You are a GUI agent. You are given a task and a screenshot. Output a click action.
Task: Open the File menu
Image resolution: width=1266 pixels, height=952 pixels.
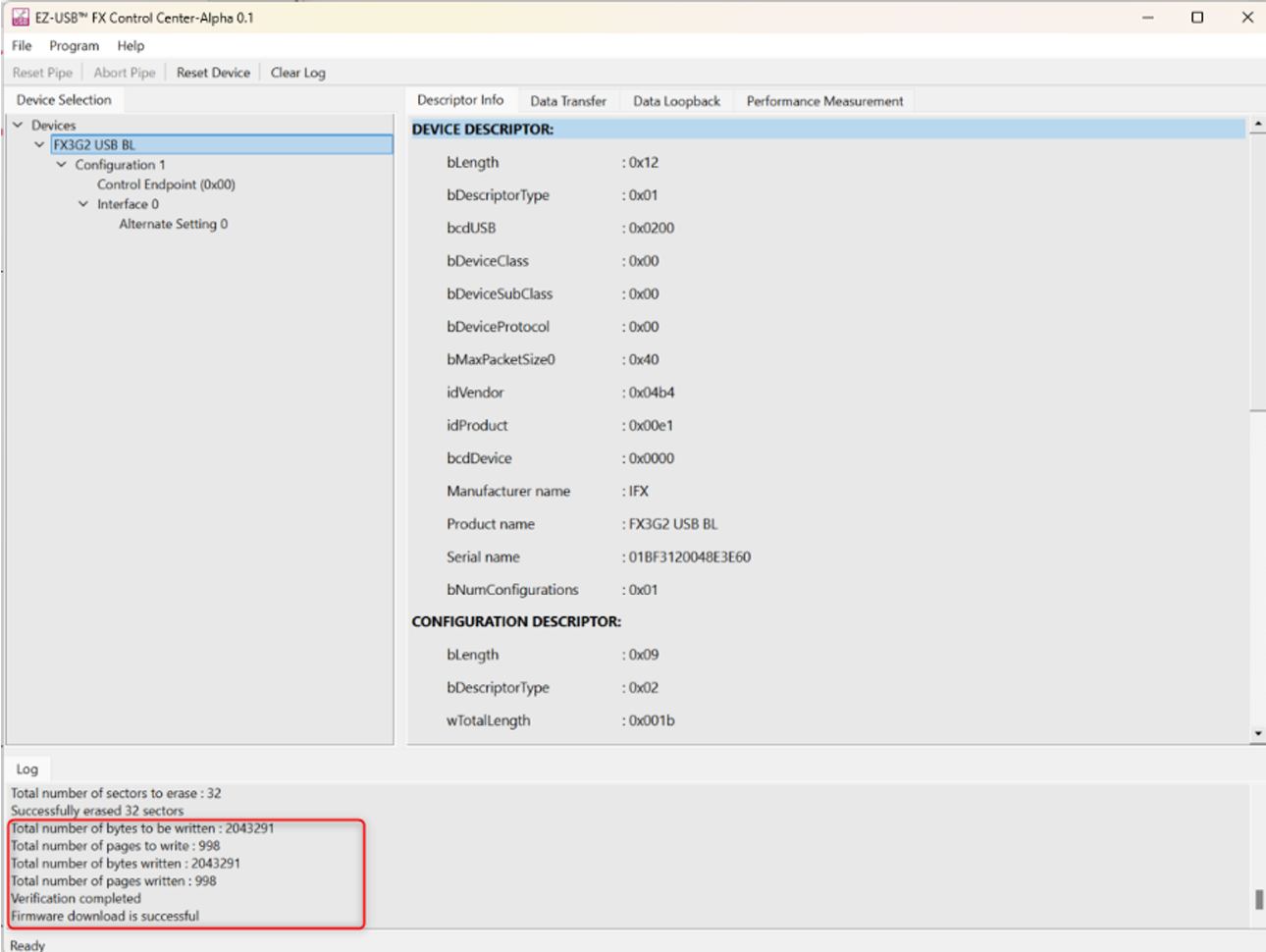coord(22,46)
